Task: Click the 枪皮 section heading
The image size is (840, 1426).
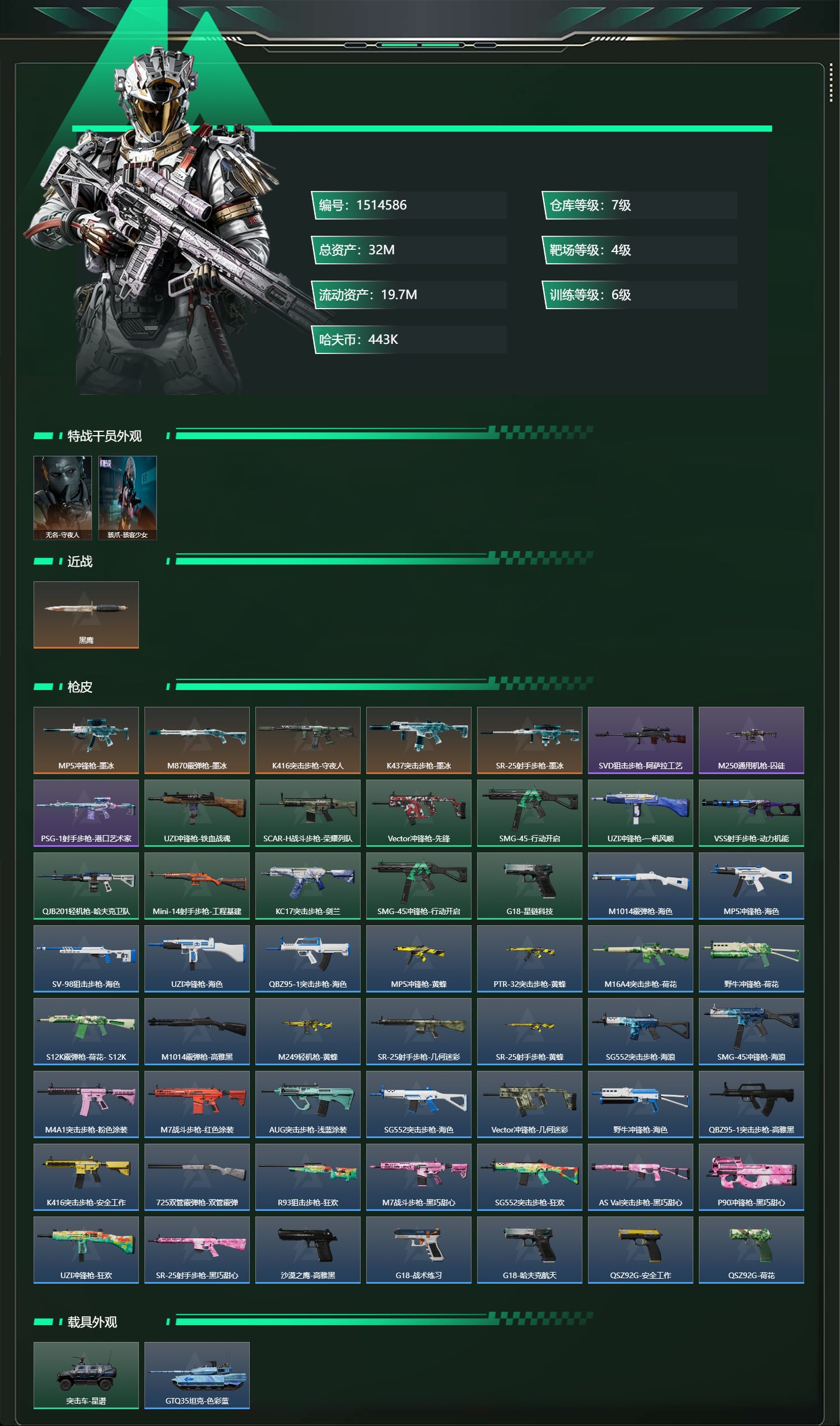Action: coord(80,687)
